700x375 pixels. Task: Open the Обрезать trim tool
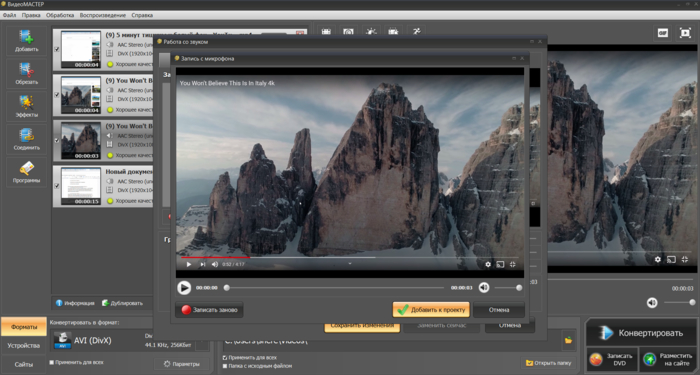click(26, 73)
